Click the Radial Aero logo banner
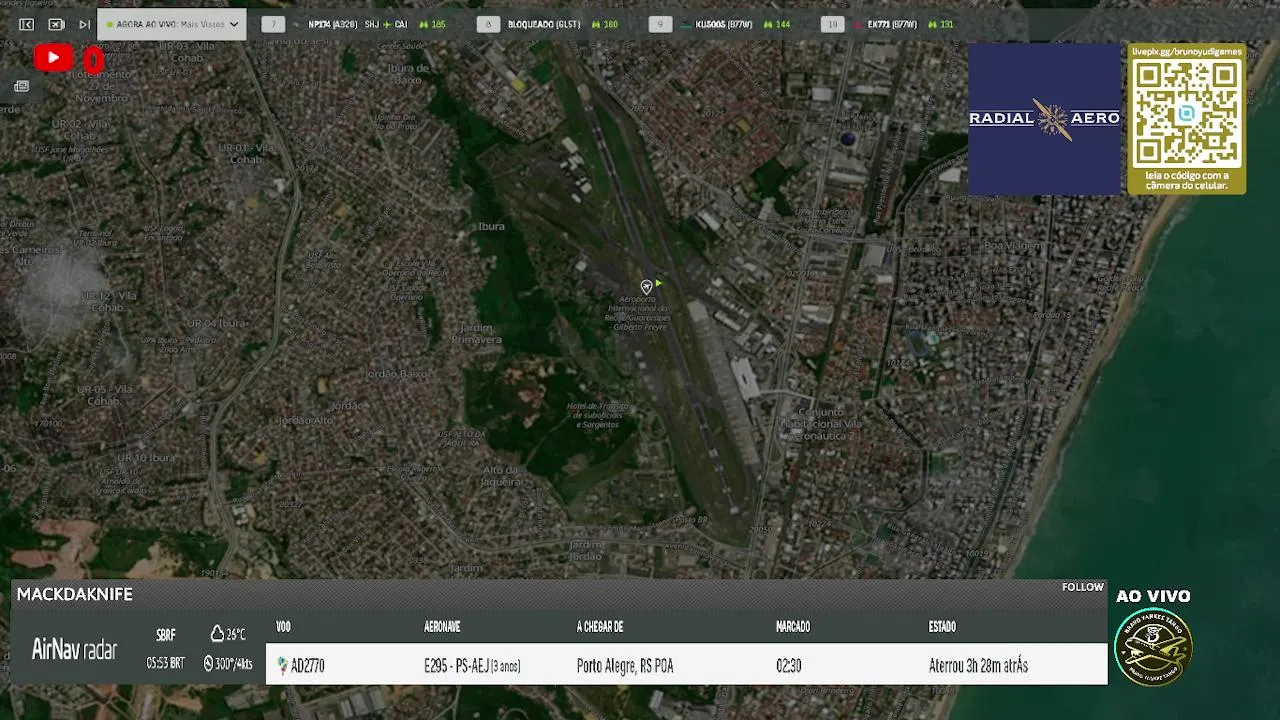Screen dimensions: 1280x720 pos(1044,118)
